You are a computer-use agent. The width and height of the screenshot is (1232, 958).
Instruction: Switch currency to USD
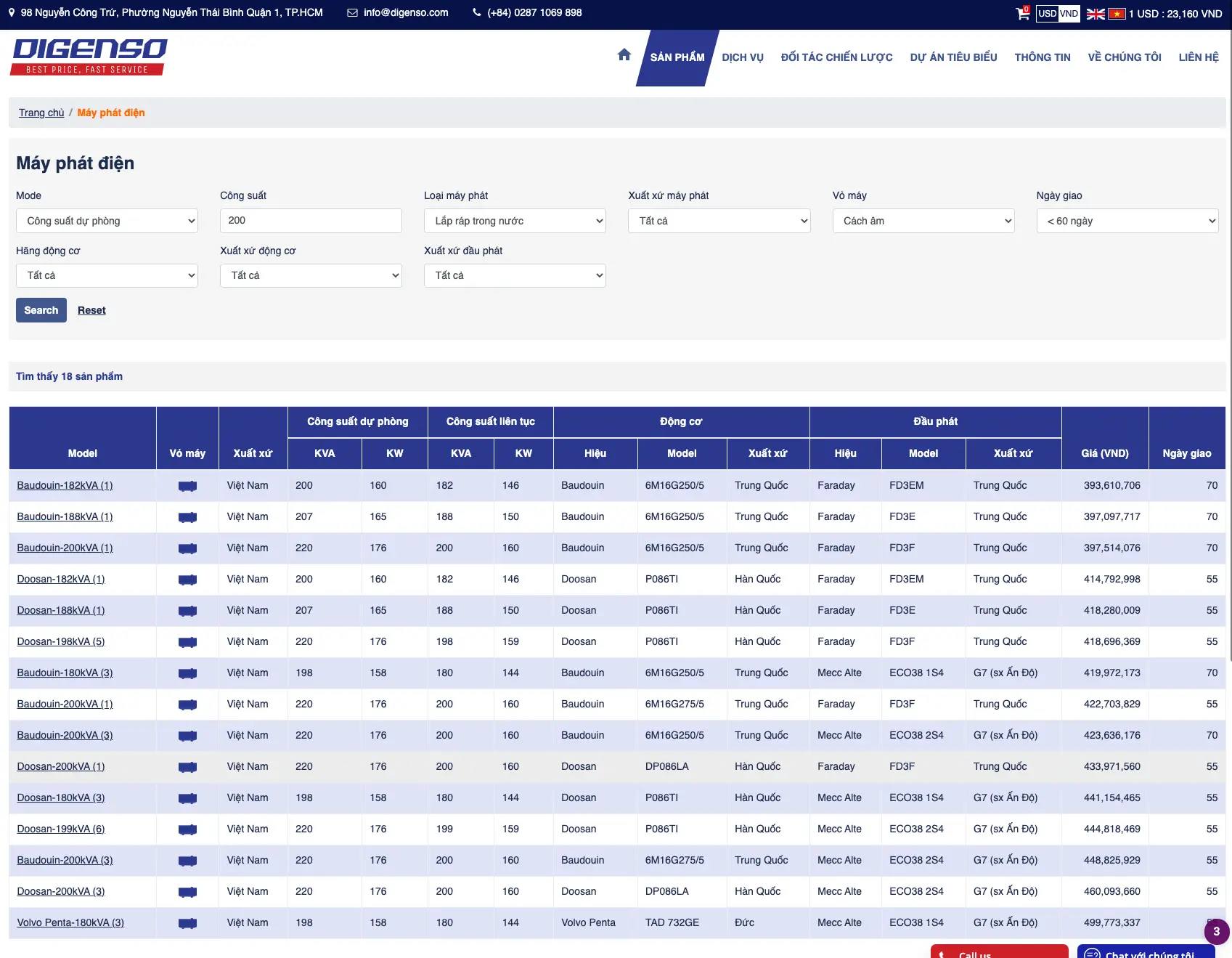point(1047,14)
